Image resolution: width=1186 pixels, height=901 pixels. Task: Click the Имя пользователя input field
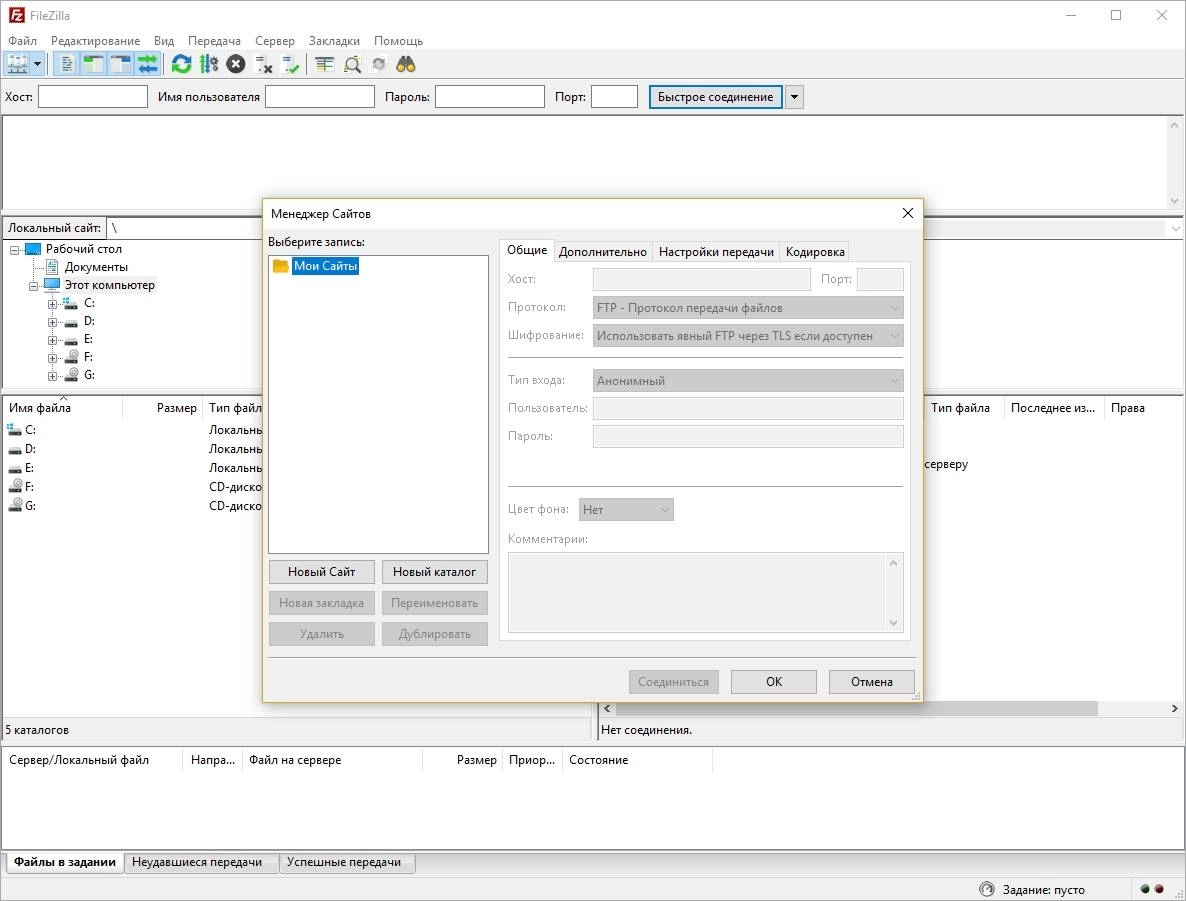(320, 97)
